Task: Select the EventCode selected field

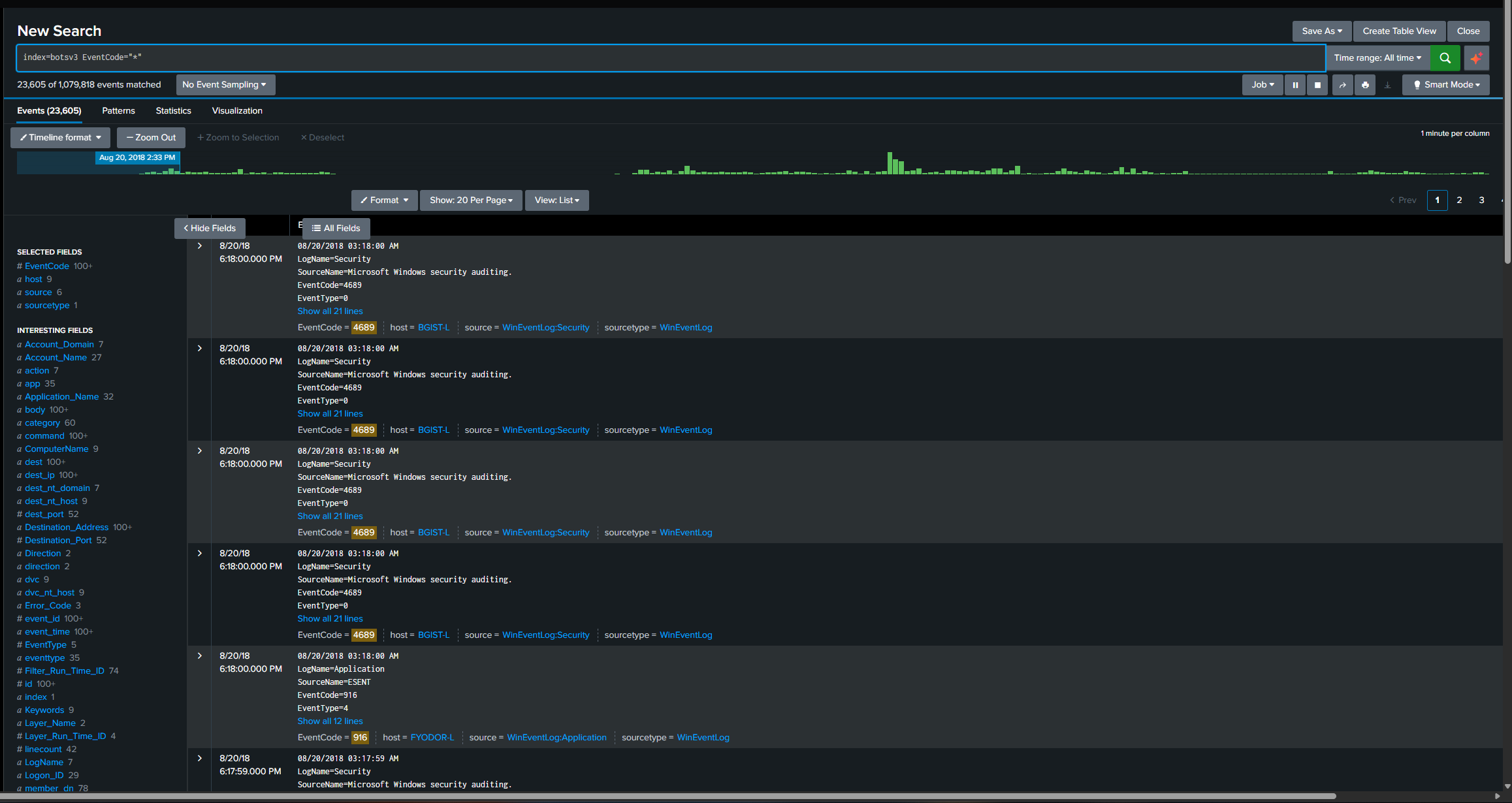Action: click(47, 266)
